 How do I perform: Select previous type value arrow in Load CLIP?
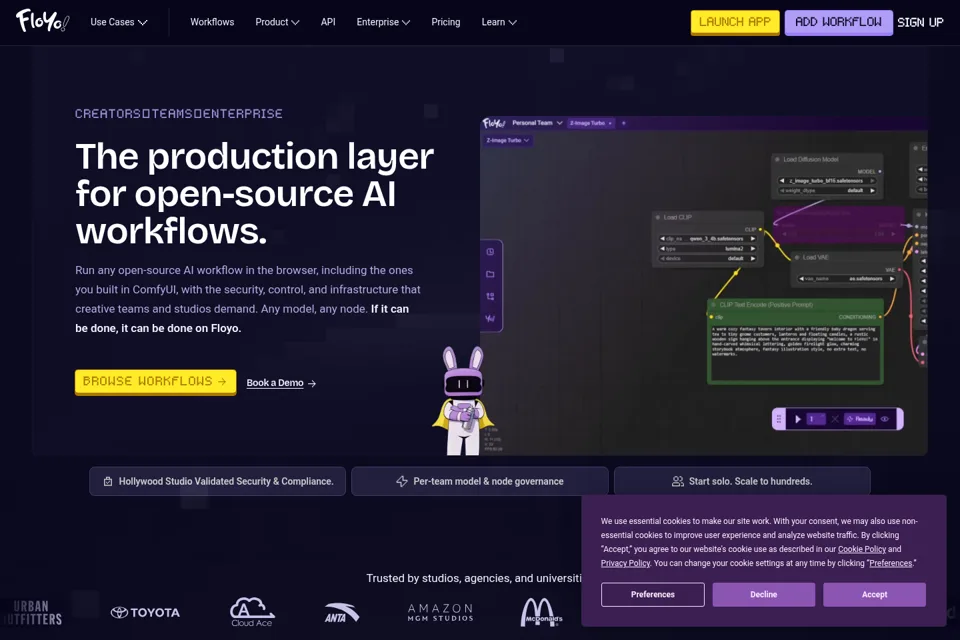point(662,249)
